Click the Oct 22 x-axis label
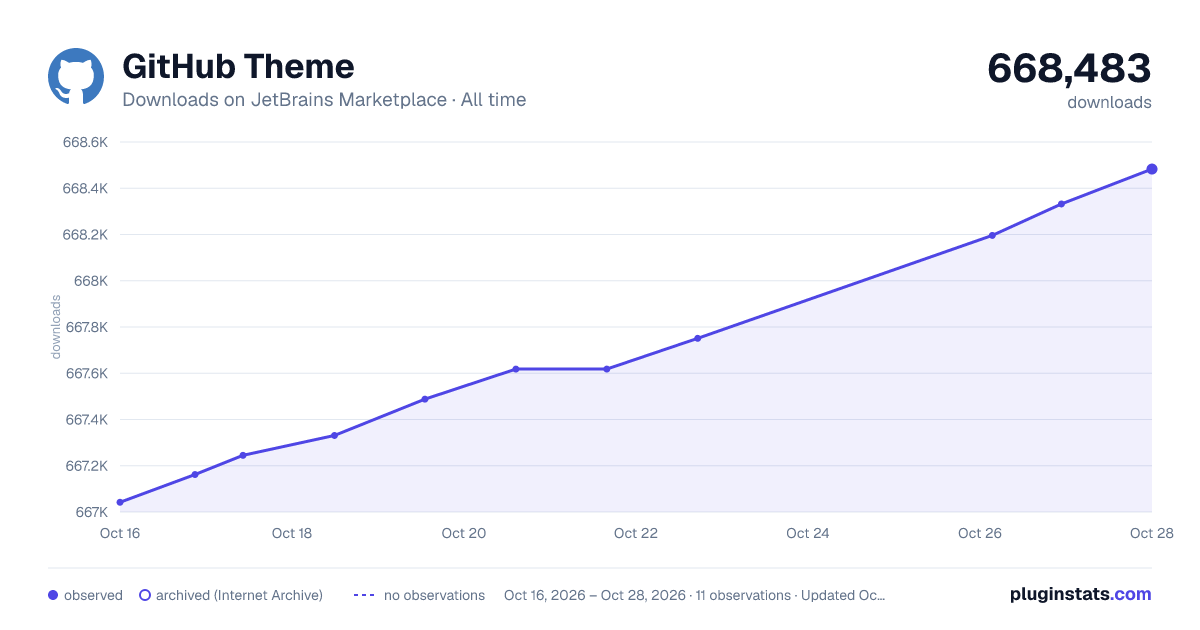 (636, 533)
